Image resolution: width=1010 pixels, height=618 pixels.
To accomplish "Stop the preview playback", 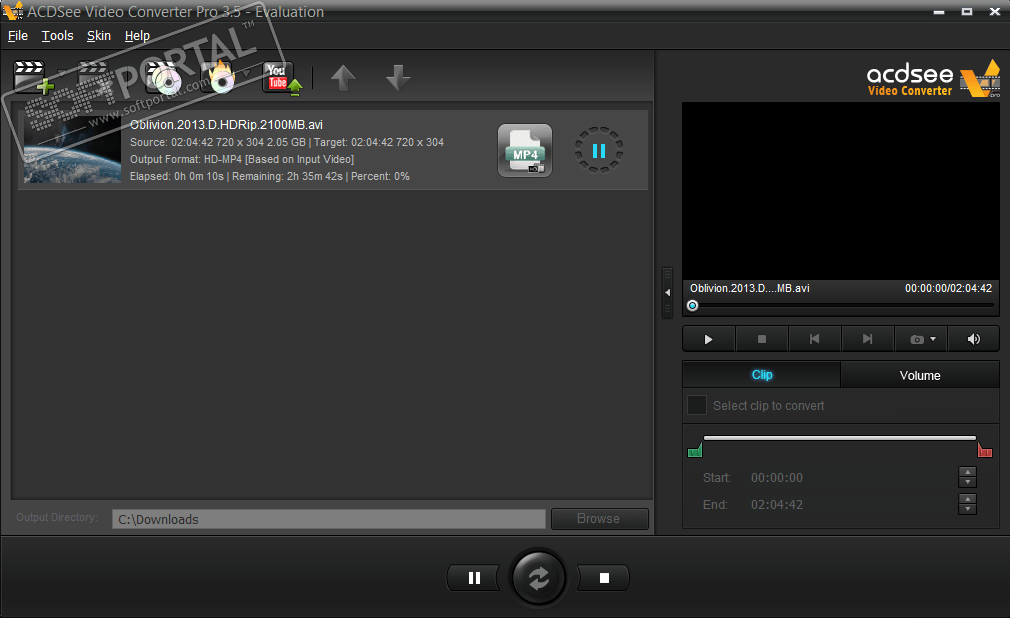I will pos(762,339).
